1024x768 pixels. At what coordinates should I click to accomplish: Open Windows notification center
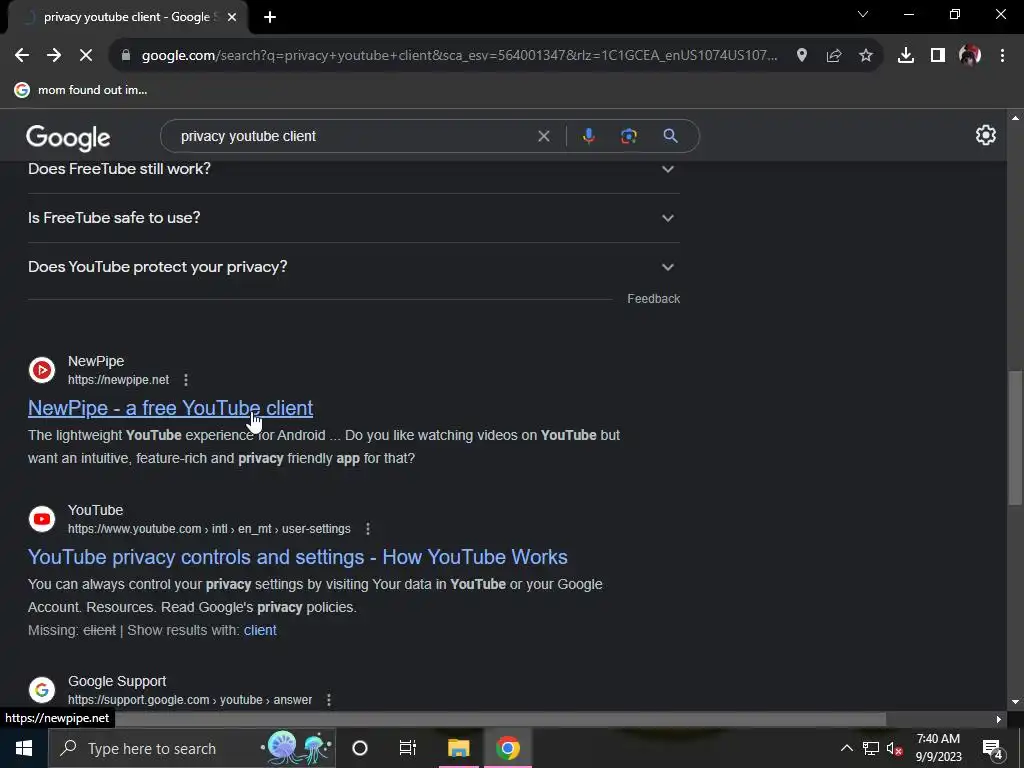tap(993, 748)
